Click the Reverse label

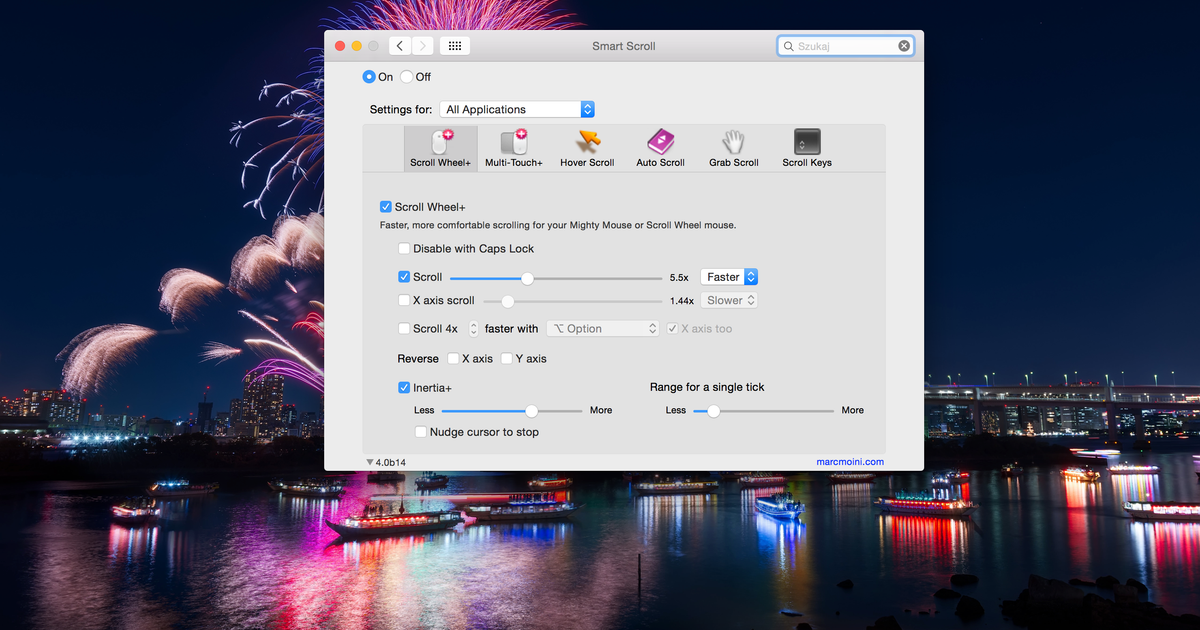[x=418, y=358]
